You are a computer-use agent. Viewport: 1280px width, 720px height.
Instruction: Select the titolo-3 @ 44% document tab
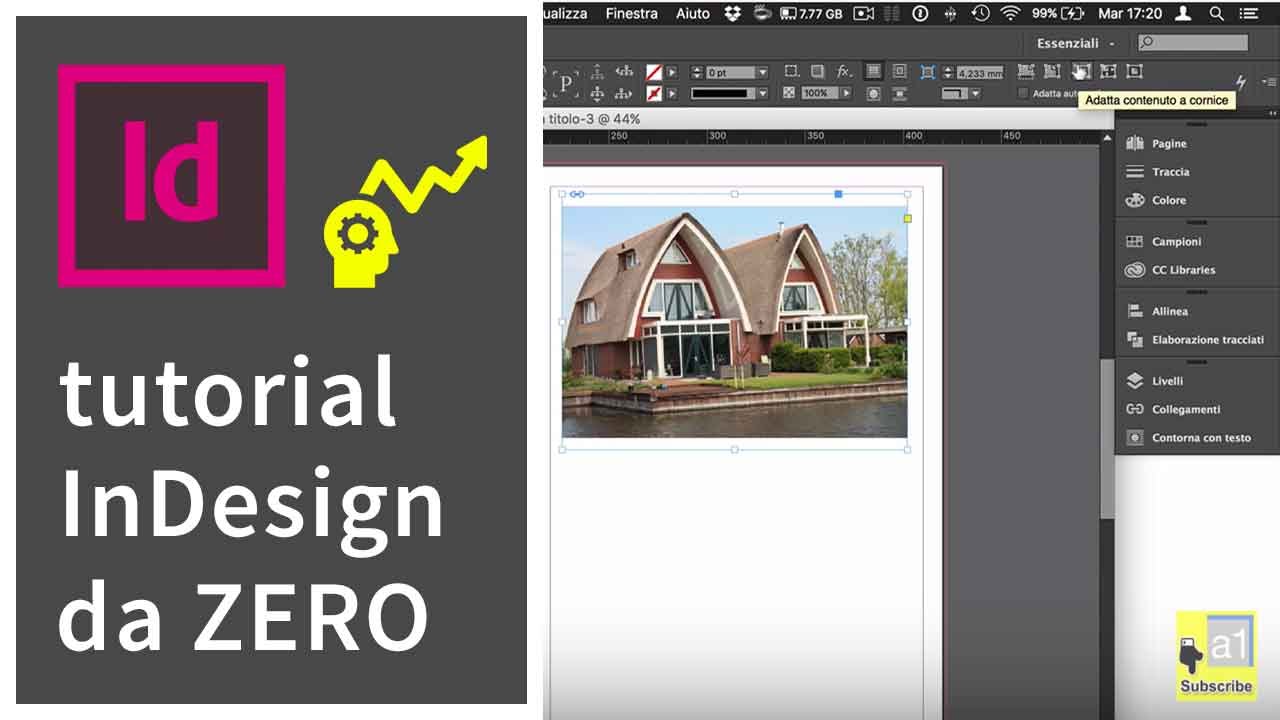click(592, 118)
